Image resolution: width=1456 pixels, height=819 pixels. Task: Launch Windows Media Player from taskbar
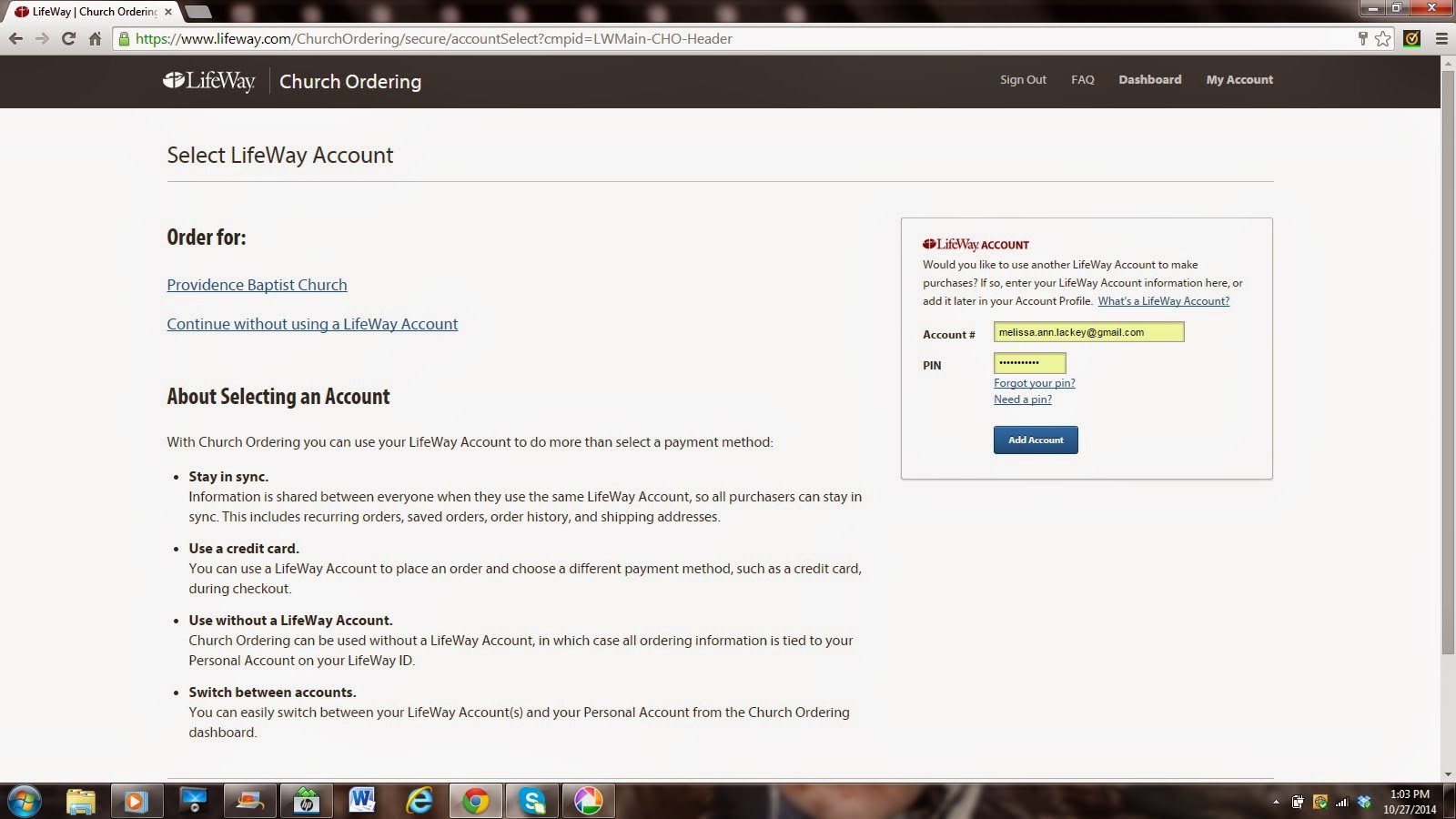click(x=136, y=802)
